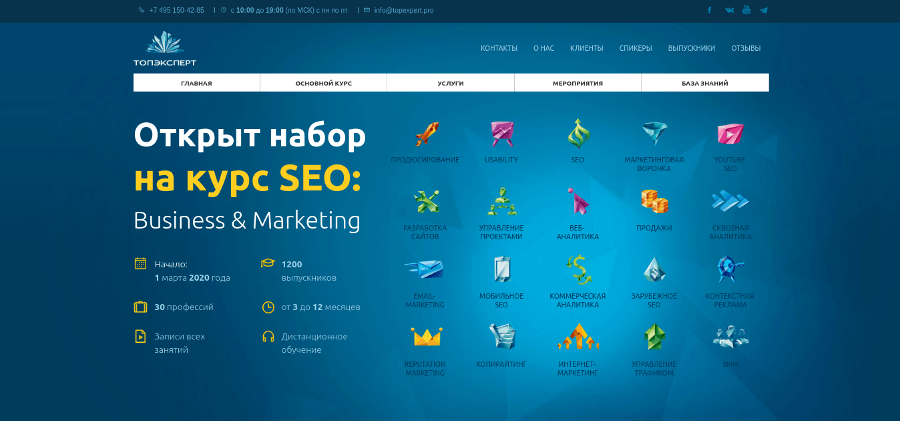Click the rocket icon above Продюсирование
The height and width of the screenshot is (421, 900).
(x=425, y=134)
